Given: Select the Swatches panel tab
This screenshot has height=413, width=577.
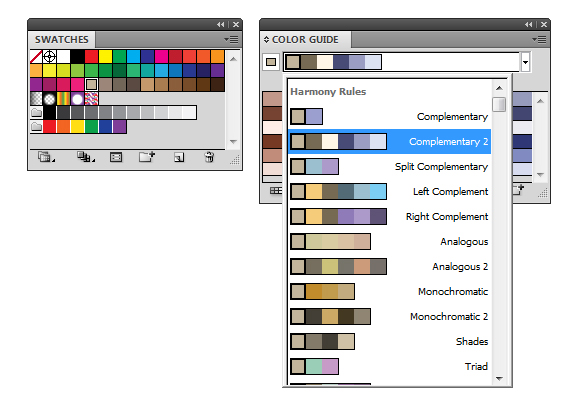Looking at the screenshot, I should (x=61, y=39).
